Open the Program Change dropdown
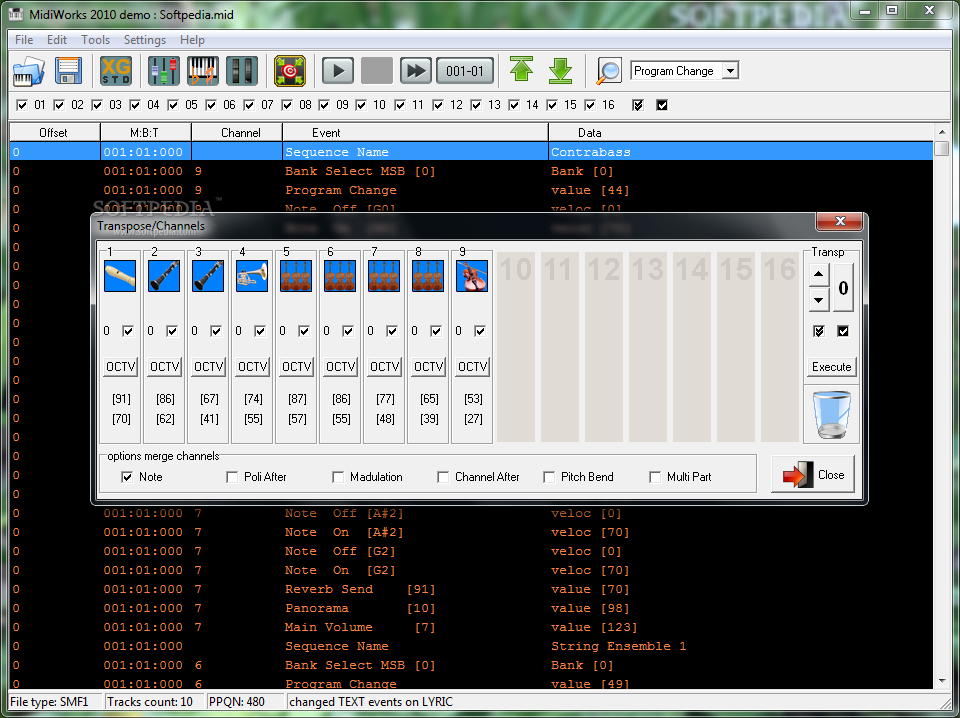The image size is (960, 718). (730, 71)
